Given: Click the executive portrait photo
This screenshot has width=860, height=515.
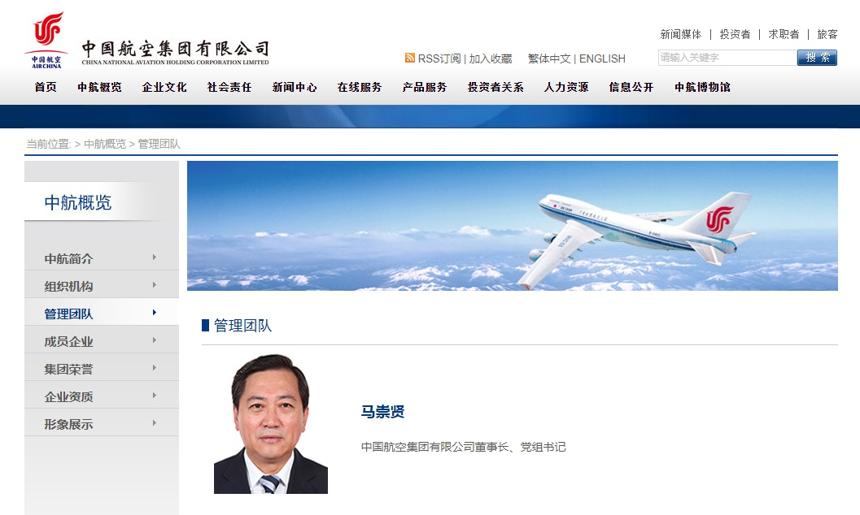Looking at the screenshot, I should coord(270,424).
